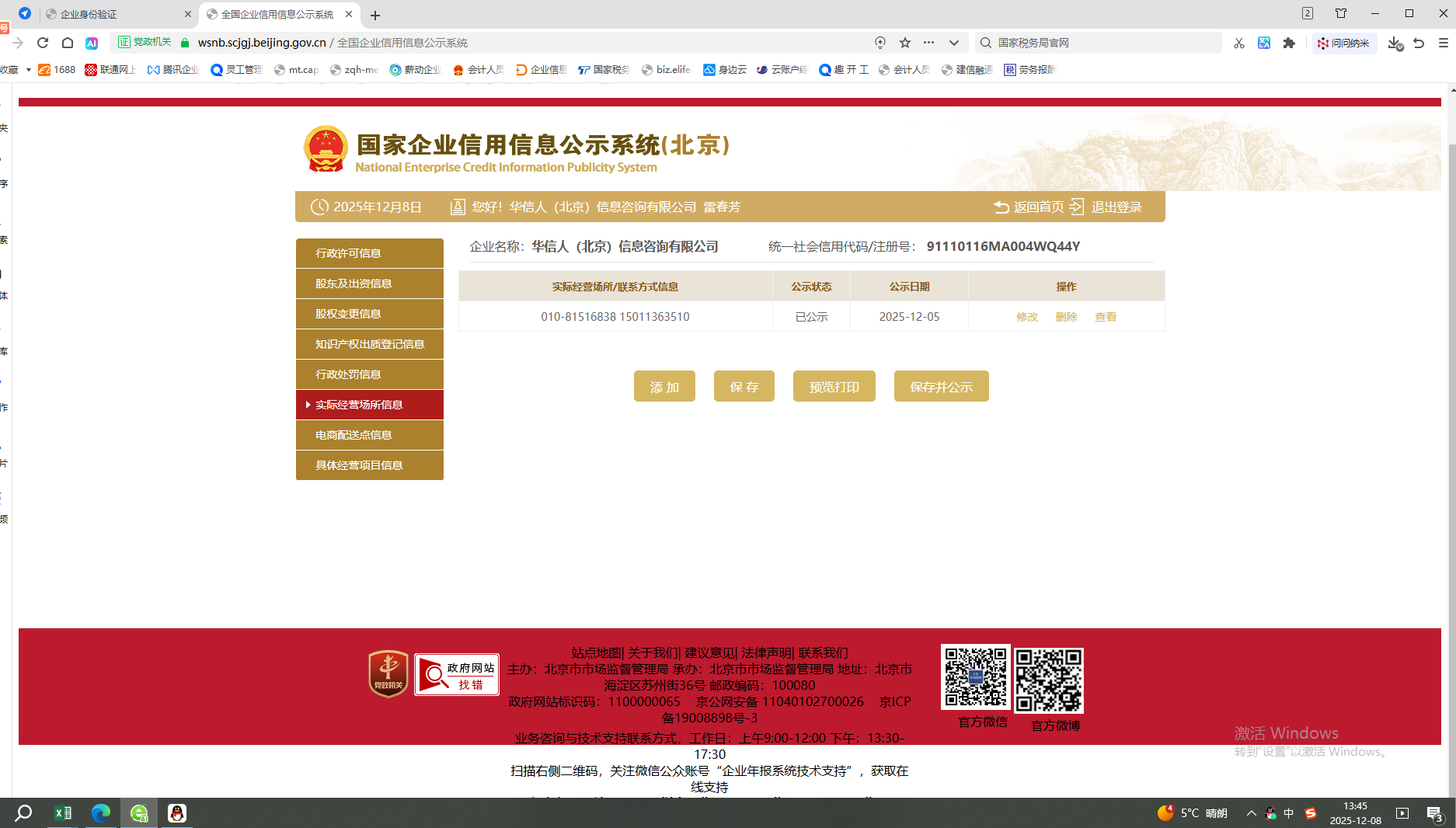Click the QQ icon on the taskbar
Viewport: 1456px width, 828px height.
[176, 812]
